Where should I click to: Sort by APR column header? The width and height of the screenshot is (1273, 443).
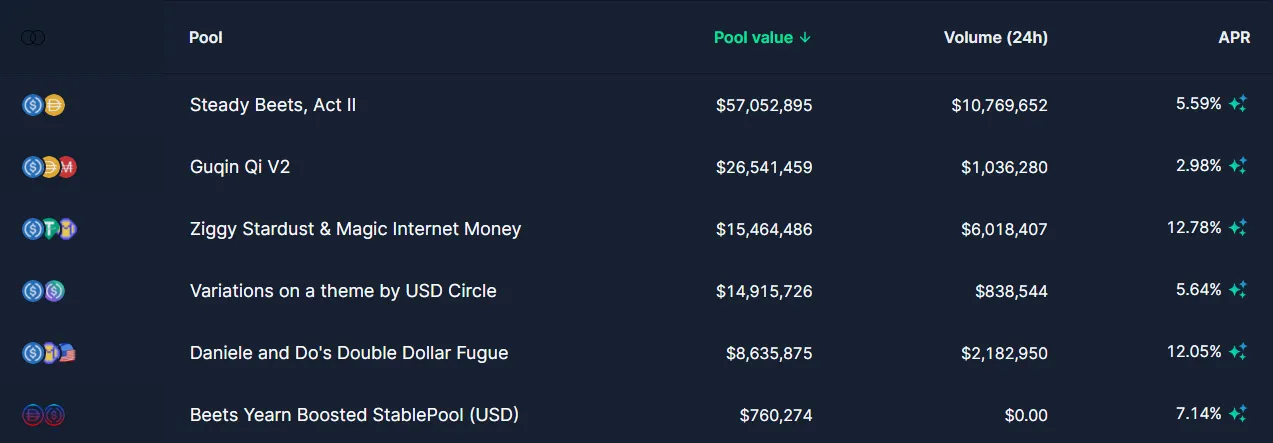1234,38
